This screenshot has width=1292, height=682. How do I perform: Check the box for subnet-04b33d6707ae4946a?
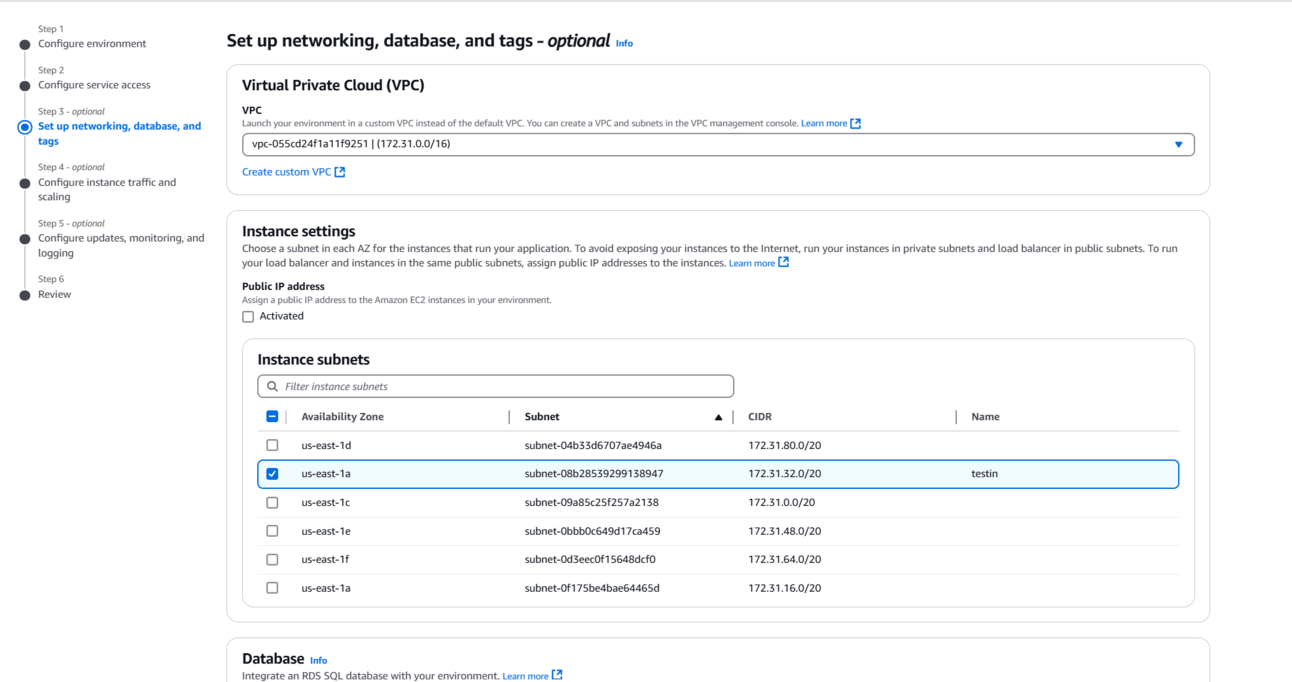pos(272,446)
